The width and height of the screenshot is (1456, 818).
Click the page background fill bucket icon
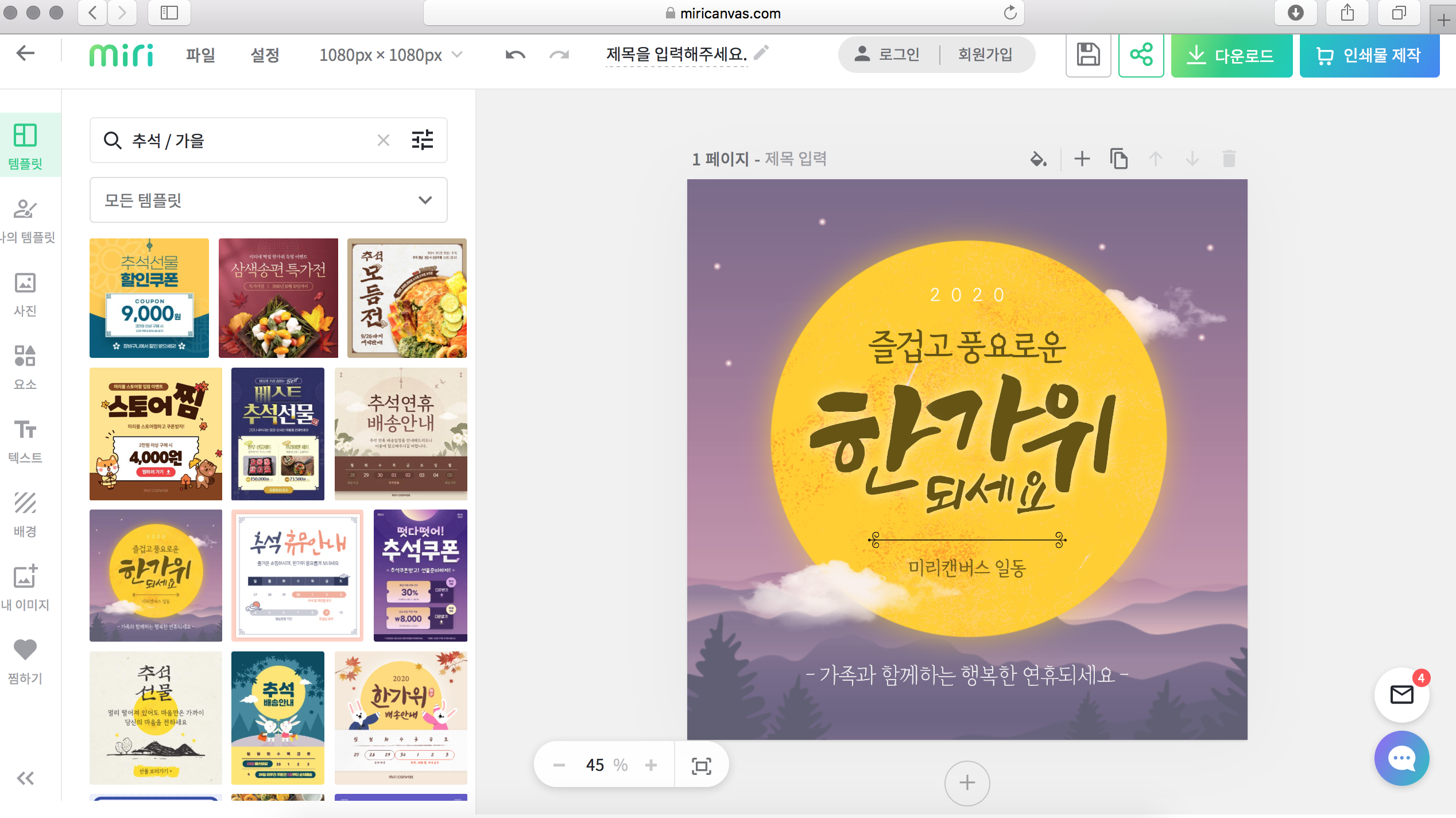click(1038, 159)
